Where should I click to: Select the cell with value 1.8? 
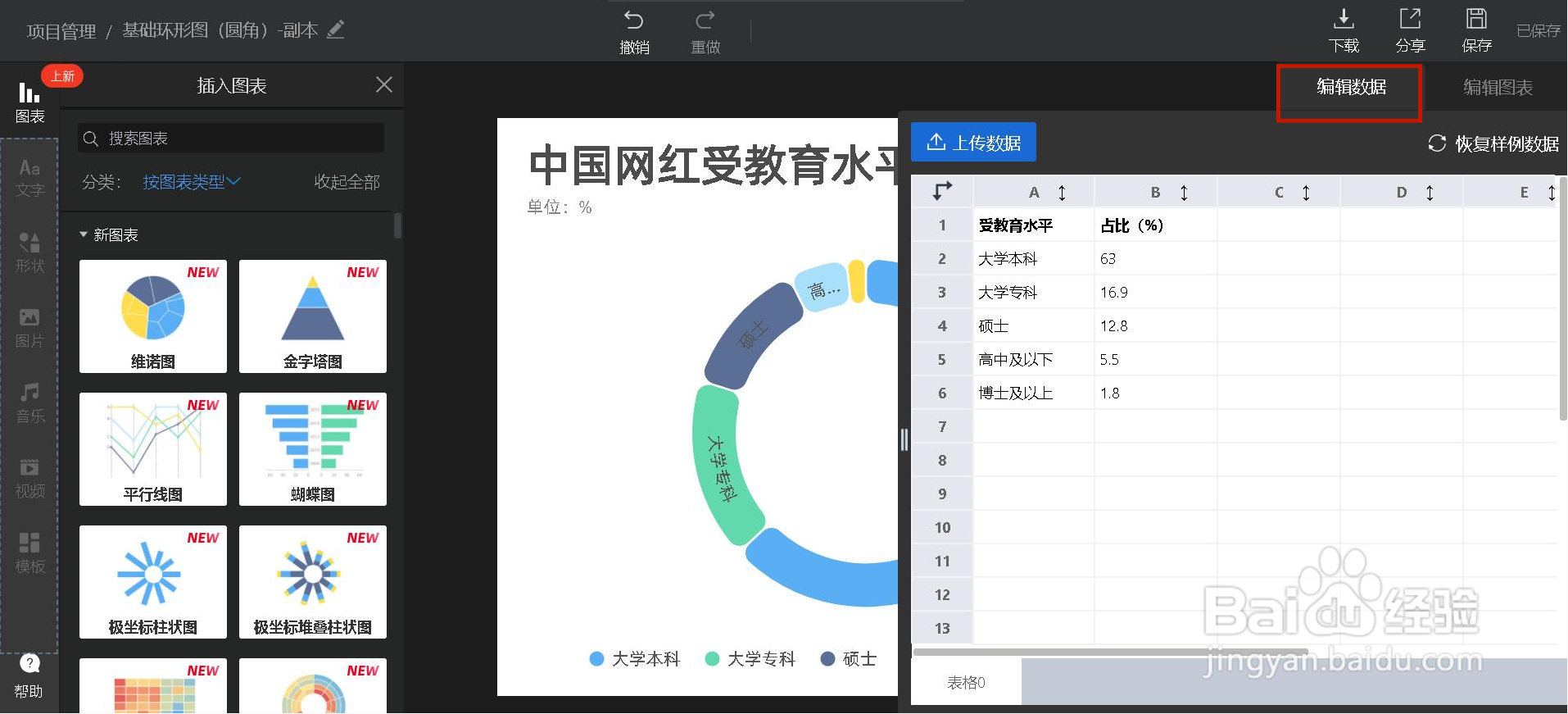[x=1156, y=393]
